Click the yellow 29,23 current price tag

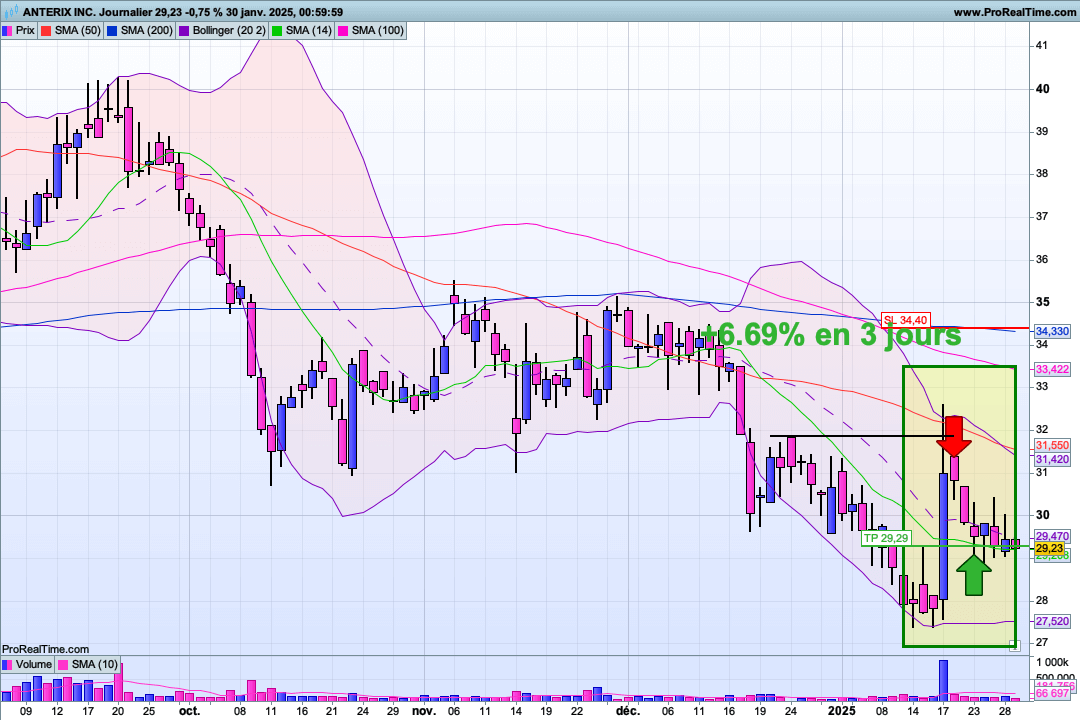1049,548
